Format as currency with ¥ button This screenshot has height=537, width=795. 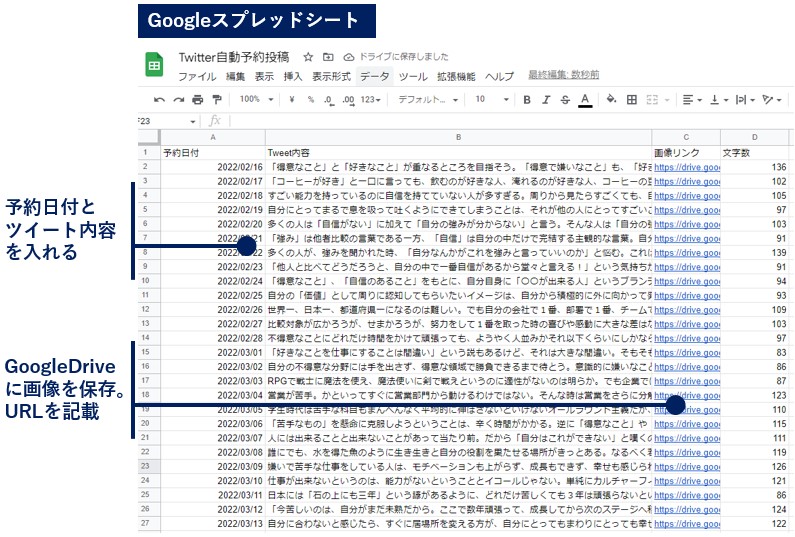[x=292, y=100]
